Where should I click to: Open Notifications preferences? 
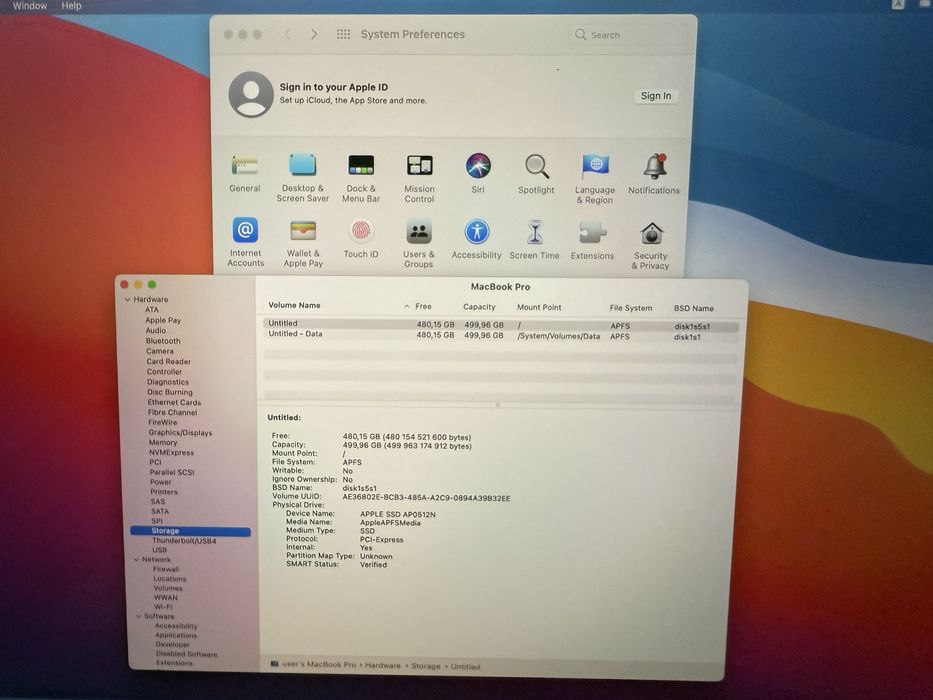pyautogui.click(x=654, y=166)
